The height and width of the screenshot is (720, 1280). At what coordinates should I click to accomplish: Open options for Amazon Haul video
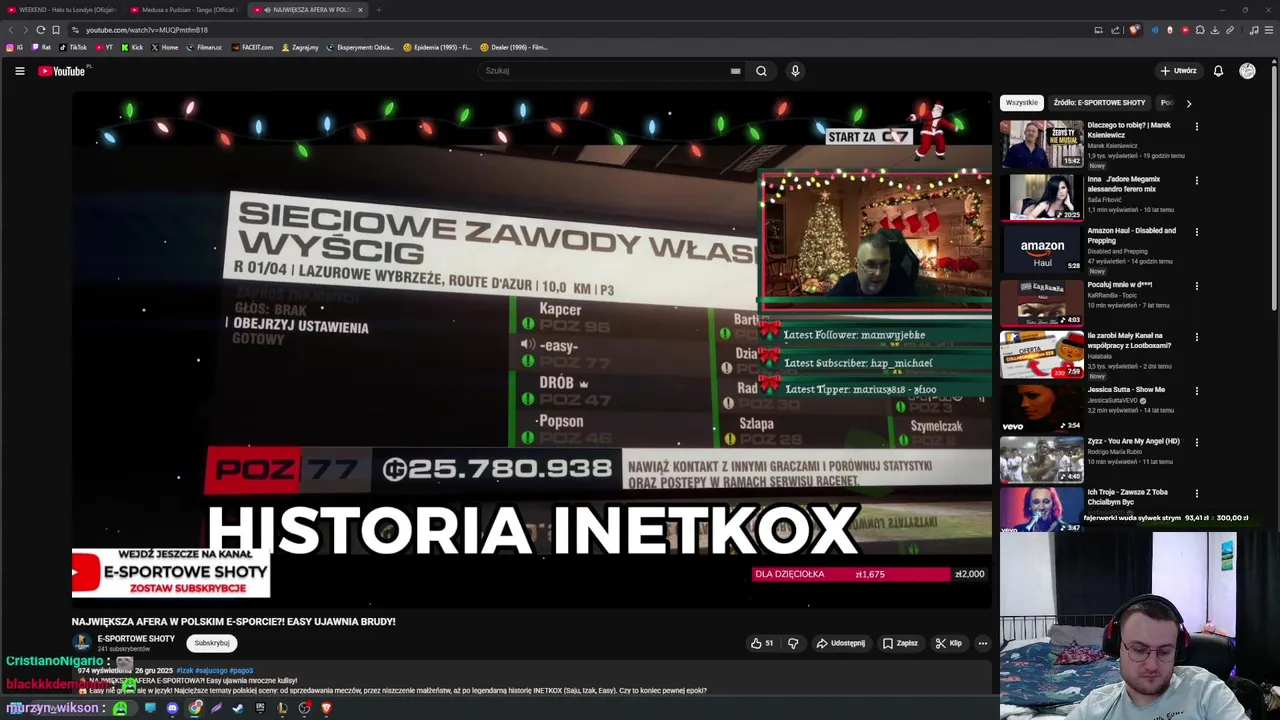click(1196, 232)
